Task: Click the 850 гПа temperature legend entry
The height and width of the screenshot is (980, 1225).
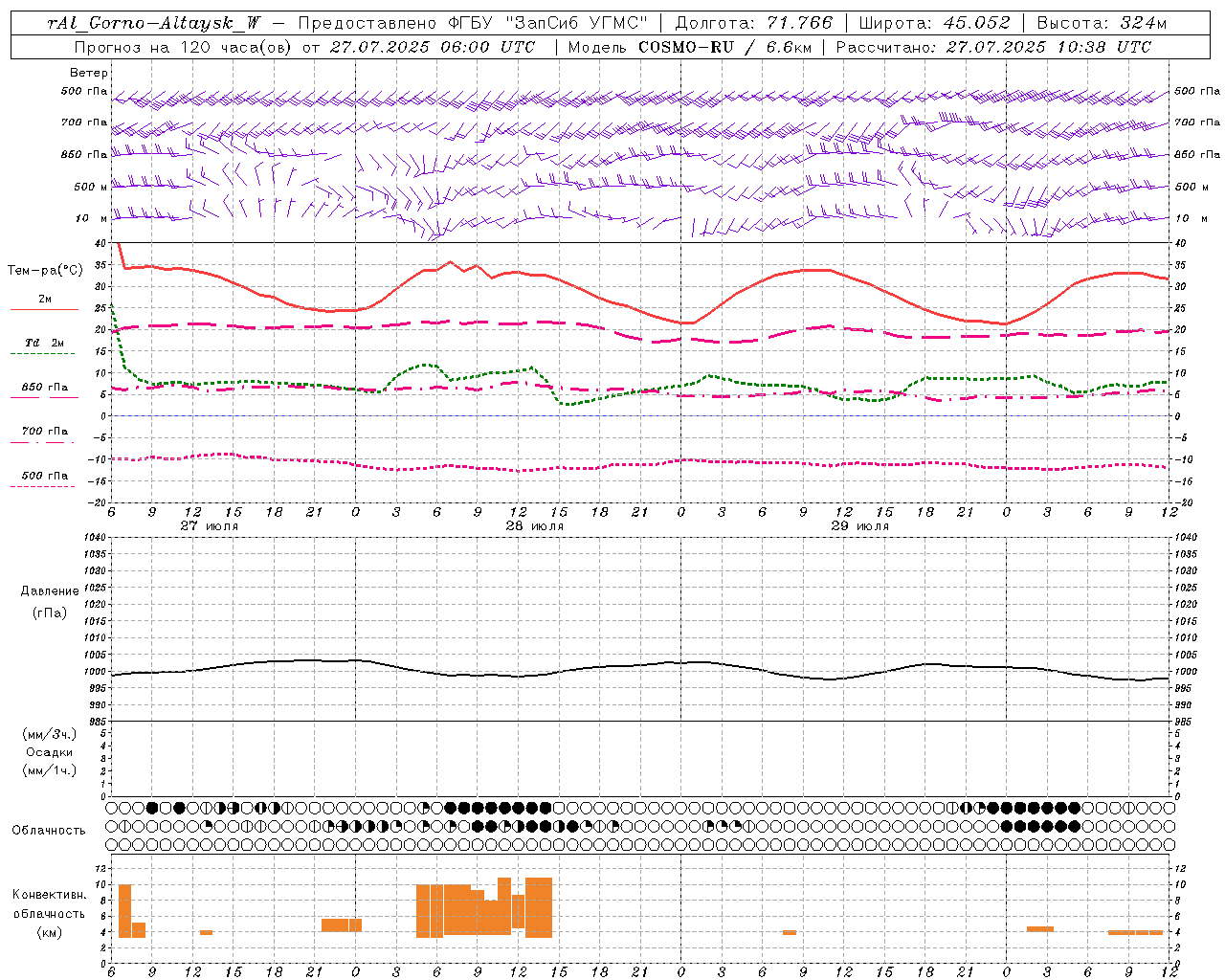Action: (x=45, y=388)
